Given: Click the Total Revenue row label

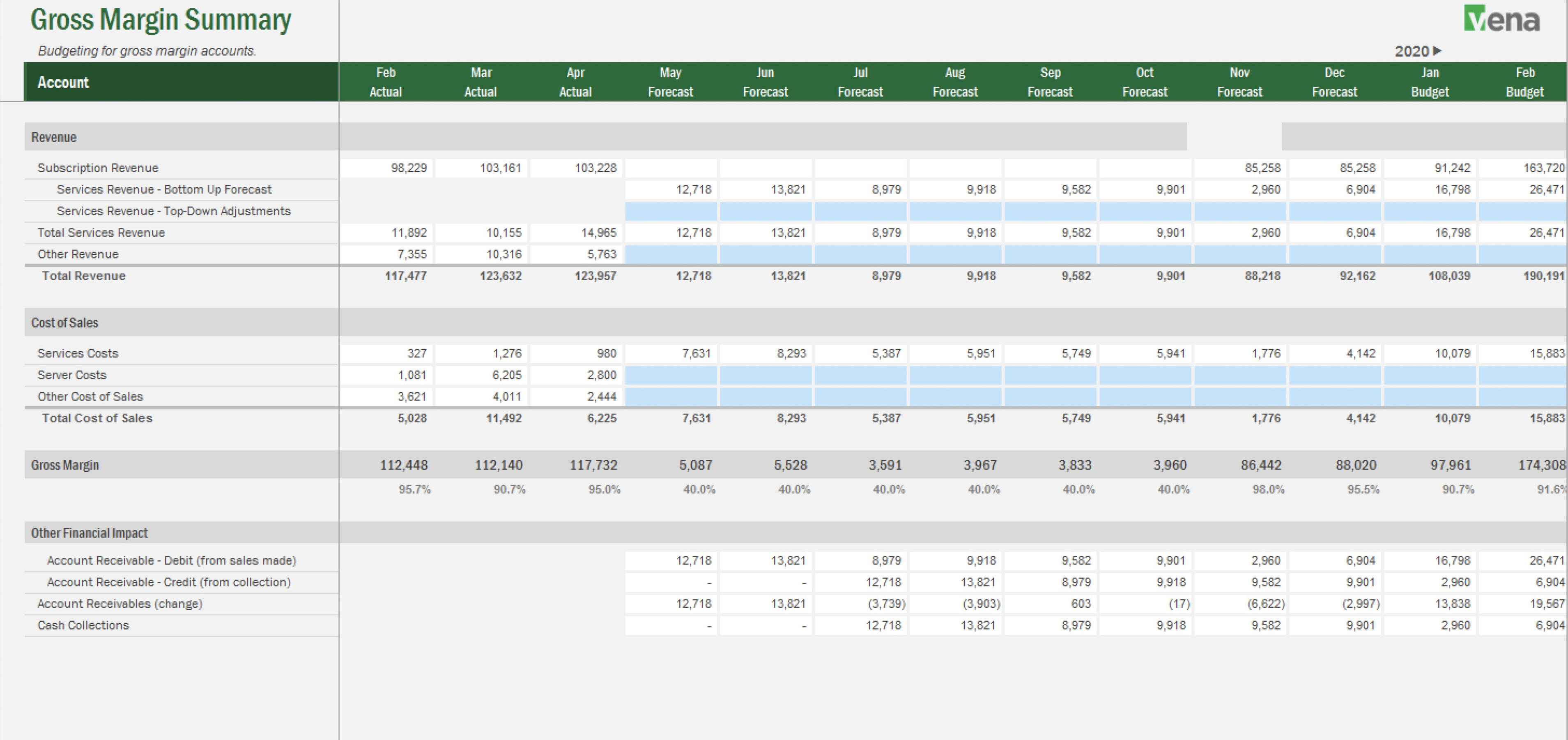Looking at the screenshot, I should coord(84,276).
